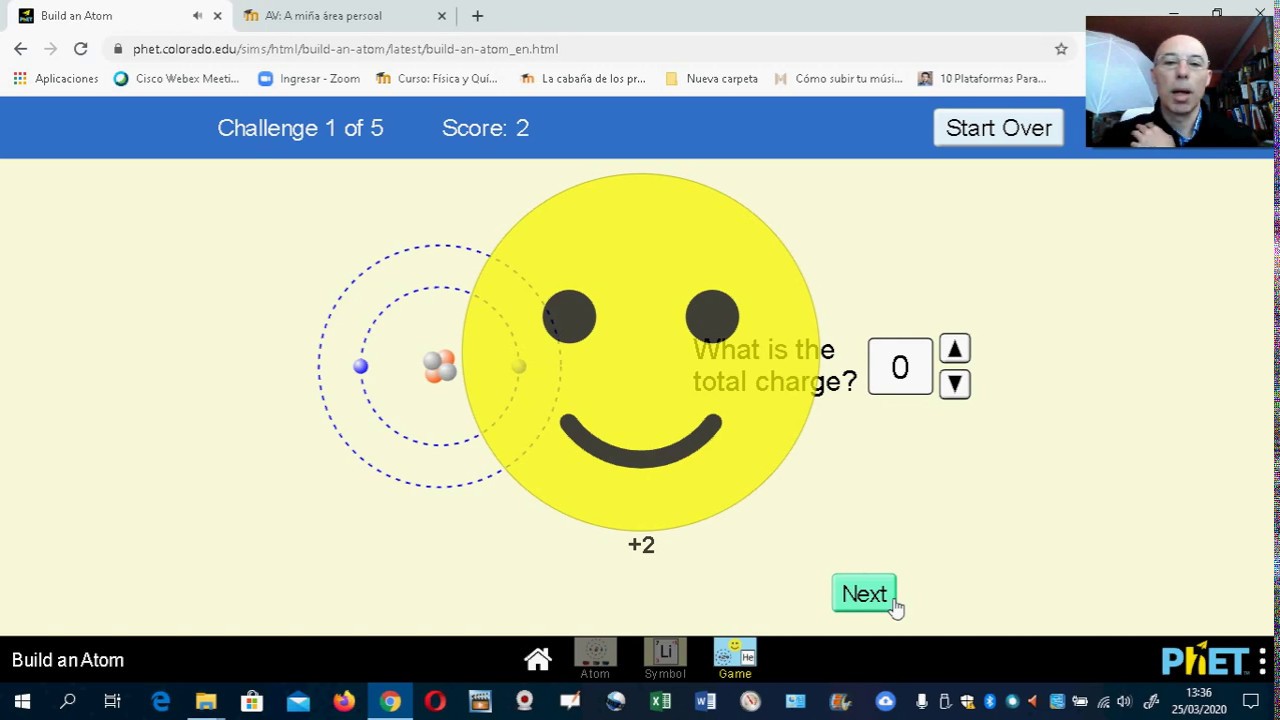Image resolution: width=1280 pixels, height=720 pixels.
Task: Open the Aplicaciones bookmarks shortcut
Action: tap(56, 78)
